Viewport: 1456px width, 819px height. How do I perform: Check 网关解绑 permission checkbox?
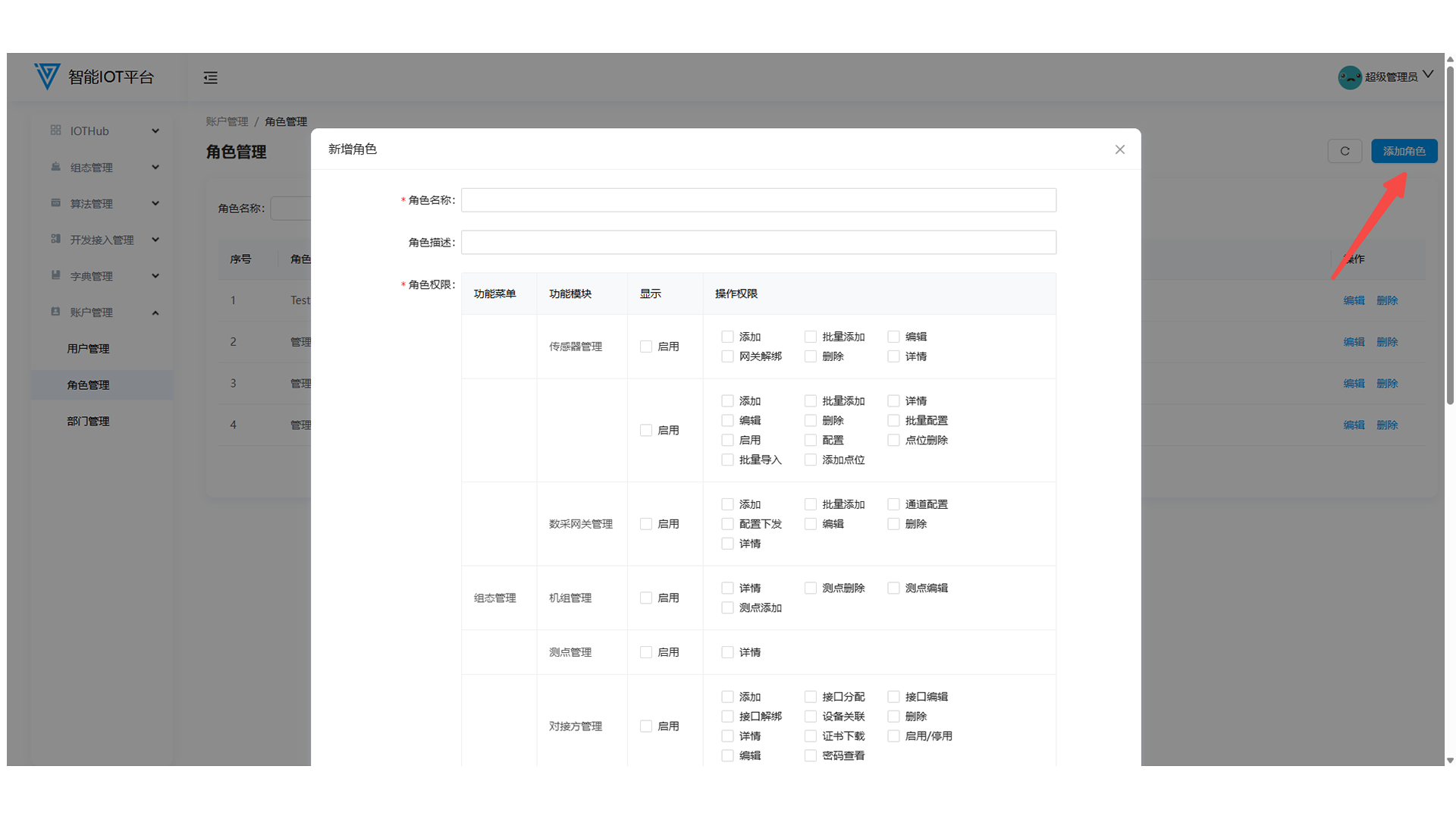[x=727, y=356]
